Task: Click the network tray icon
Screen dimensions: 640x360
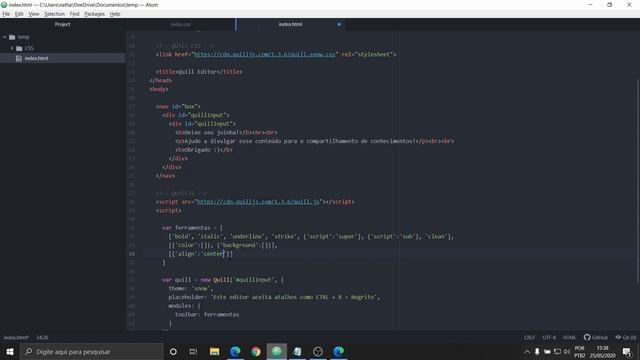Action: coord(557,351)
